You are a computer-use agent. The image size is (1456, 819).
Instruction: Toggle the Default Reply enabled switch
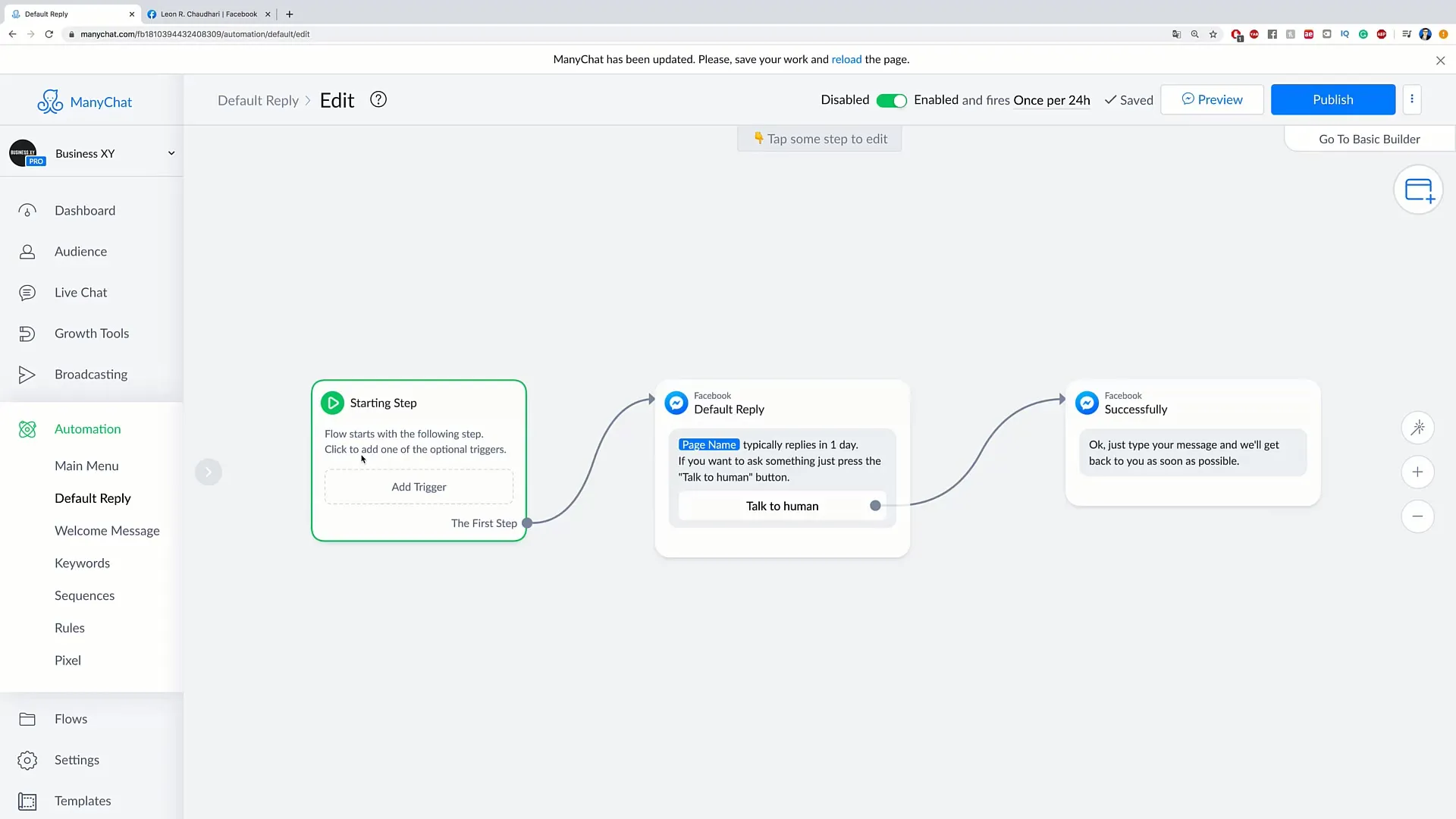point(891,100)
